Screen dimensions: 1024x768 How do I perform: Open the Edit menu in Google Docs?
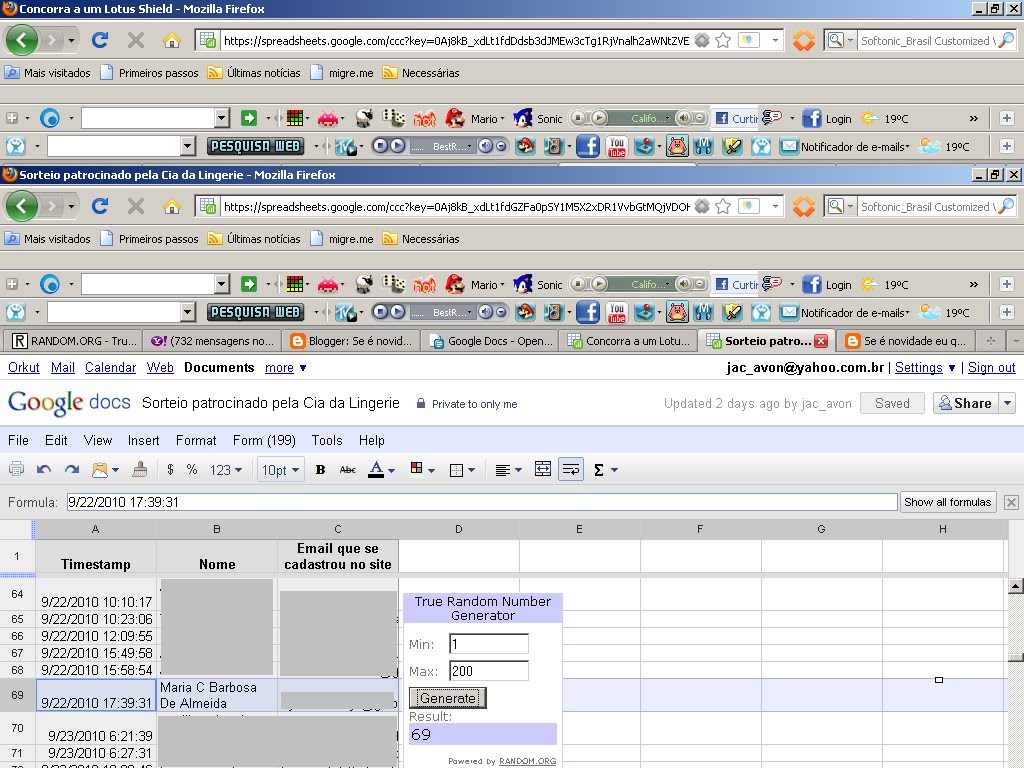pos(56,440)
